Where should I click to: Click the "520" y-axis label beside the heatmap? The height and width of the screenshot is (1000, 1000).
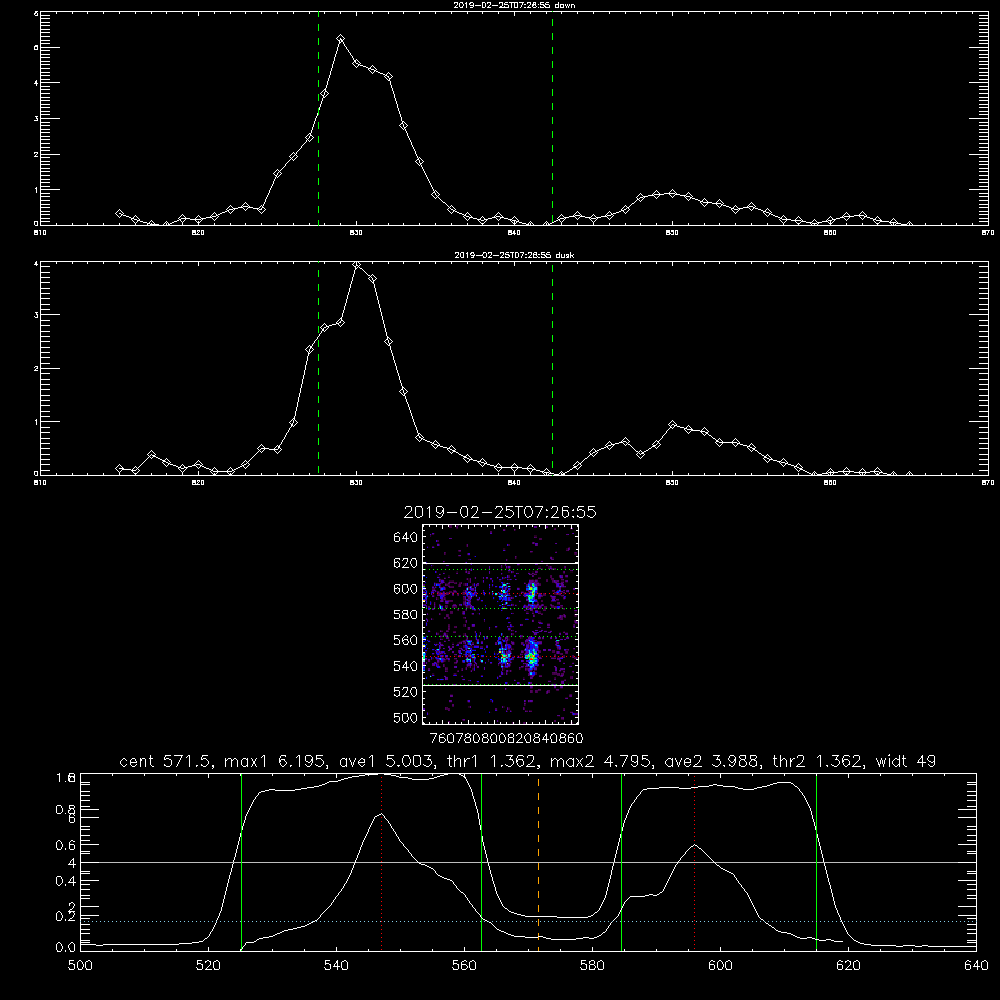point(406,692)
